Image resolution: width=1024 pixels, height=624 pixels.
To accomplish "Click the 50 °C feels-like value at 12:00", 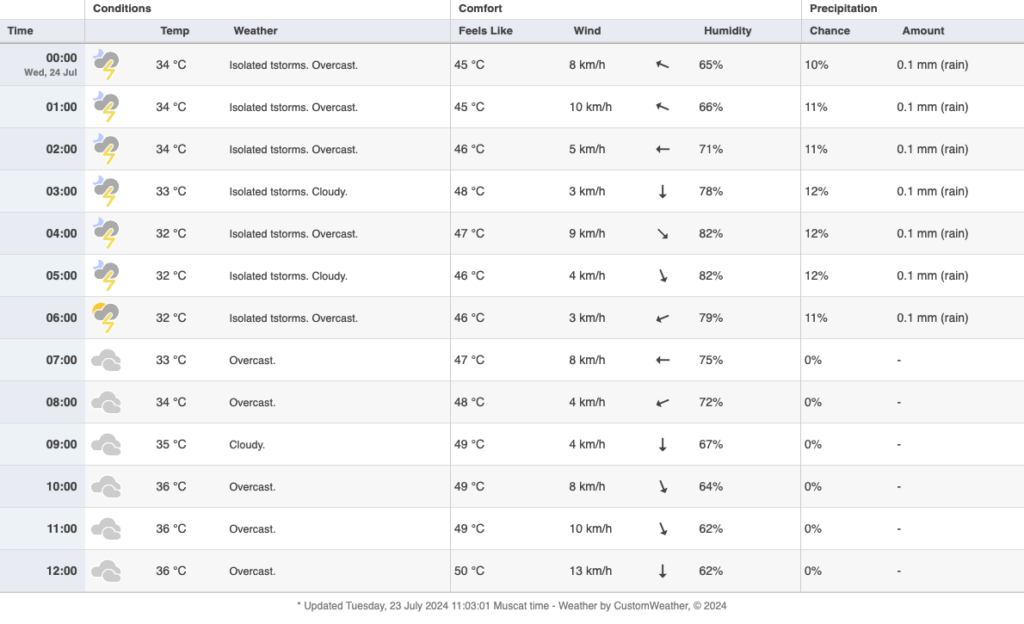I will (x=471, y=571).
